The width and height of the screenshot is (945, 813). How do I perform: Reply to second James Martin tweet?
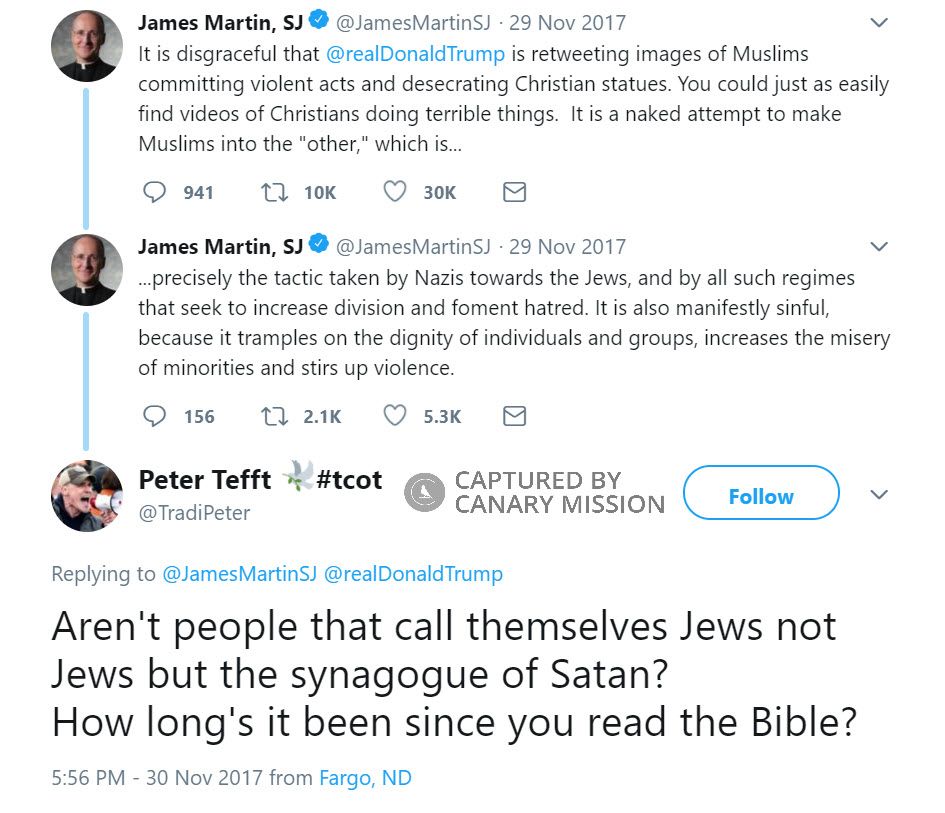pos(154,416)
